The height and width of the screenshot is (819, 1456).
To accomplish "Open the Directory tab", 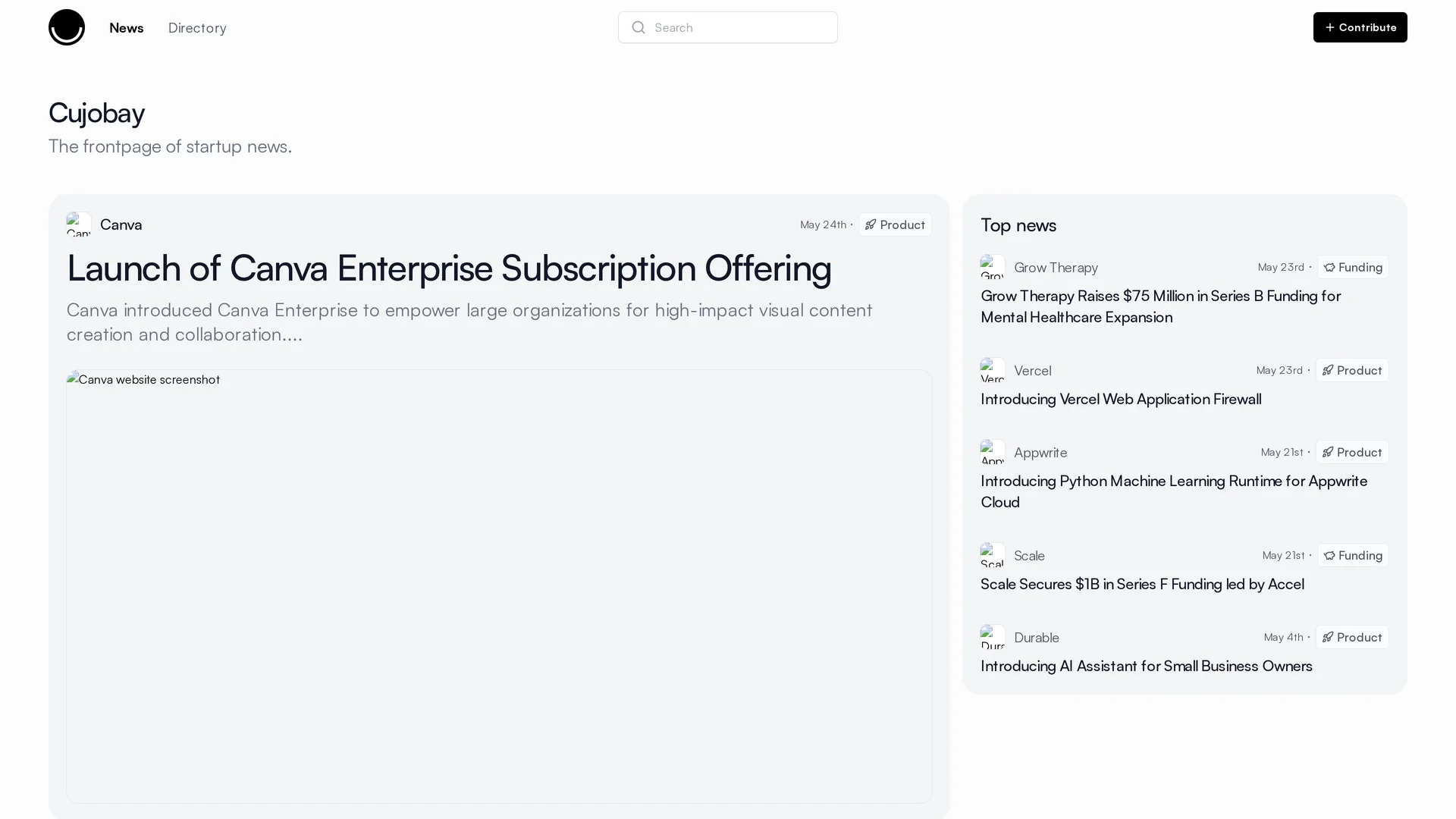I will coord(197,27).
